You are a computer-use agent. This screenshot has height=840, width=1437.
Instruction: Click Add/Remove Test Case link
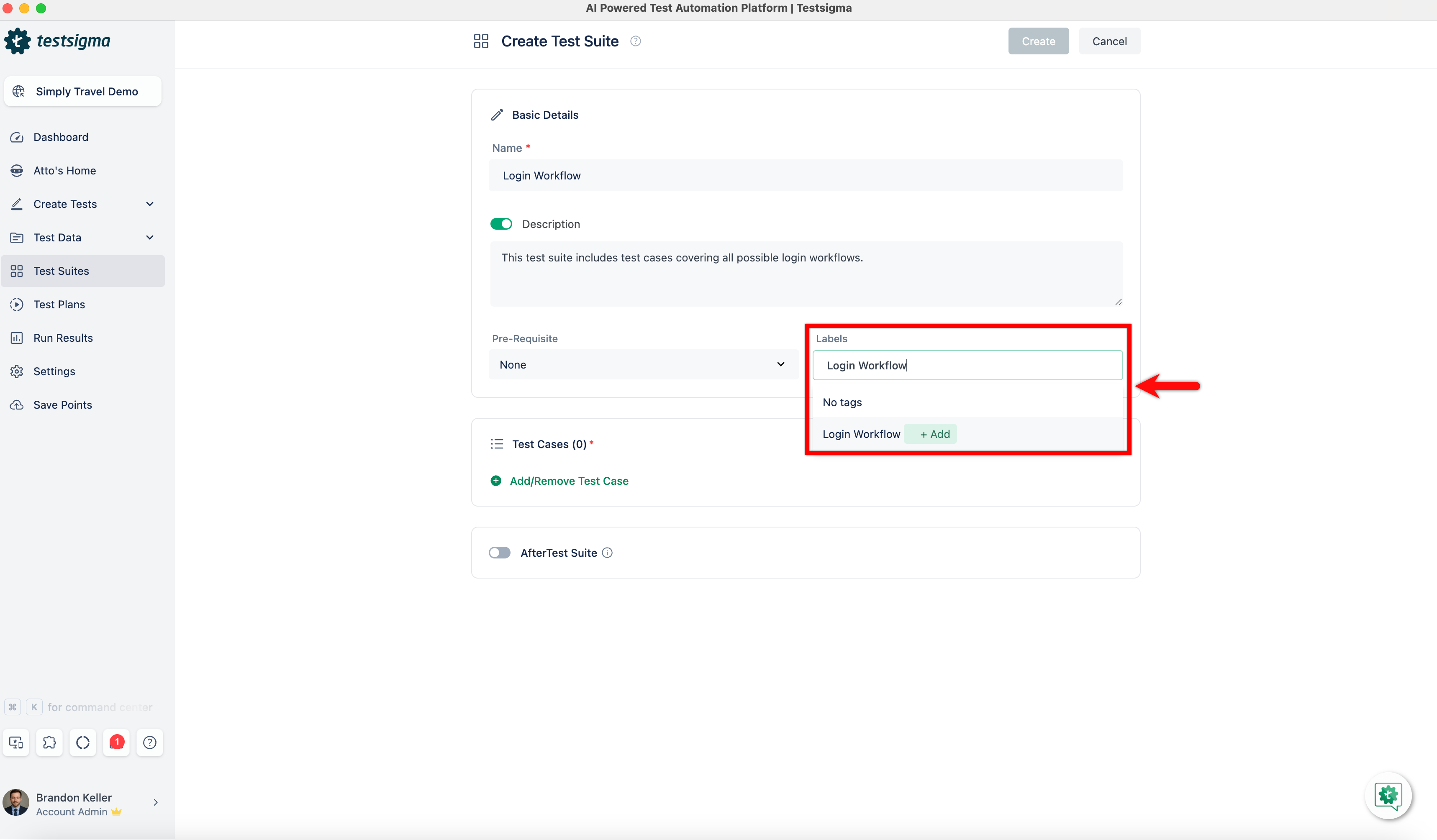569,481
